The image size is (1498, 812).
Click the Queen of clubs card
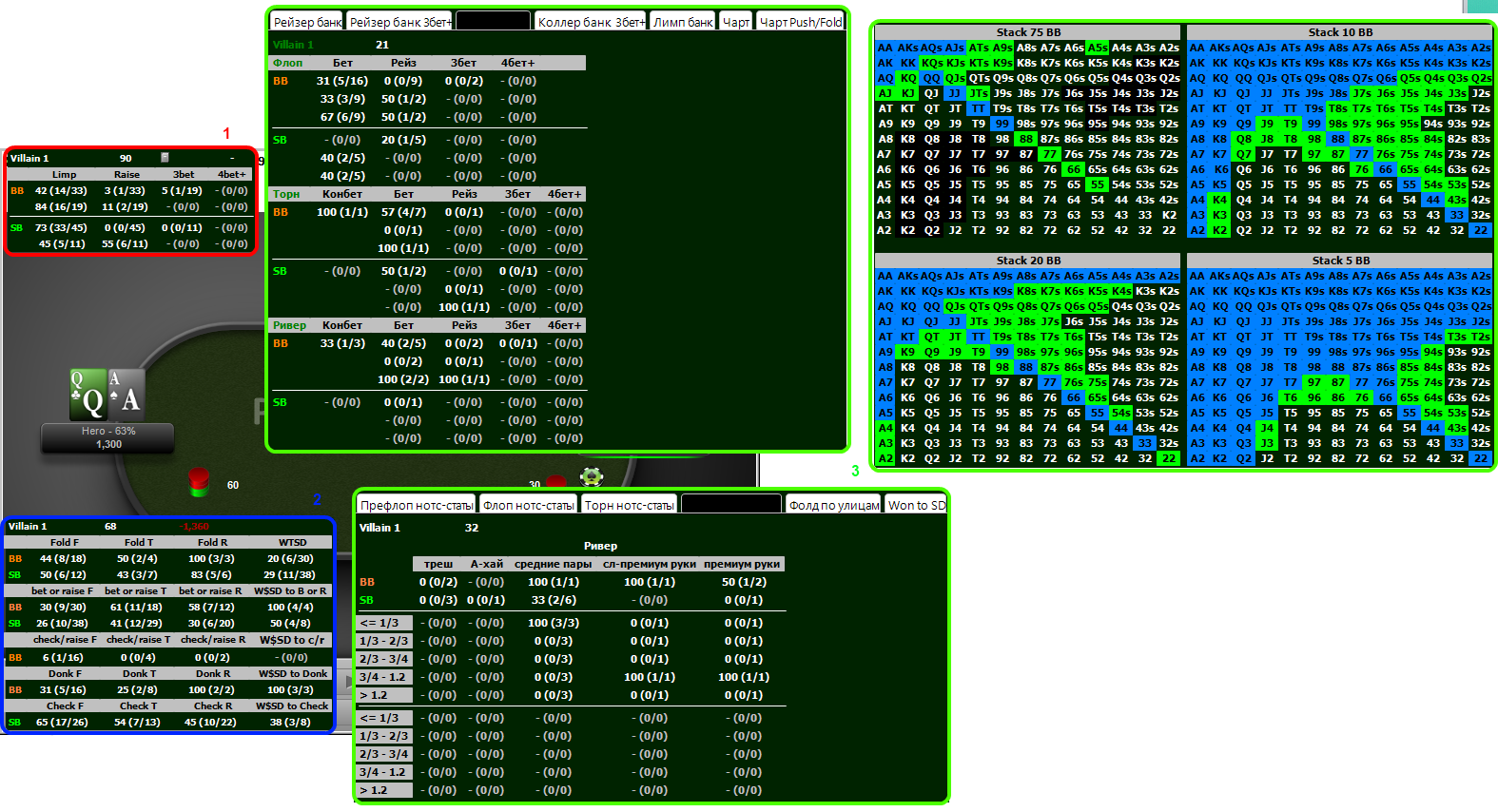(x=88, y=395)
